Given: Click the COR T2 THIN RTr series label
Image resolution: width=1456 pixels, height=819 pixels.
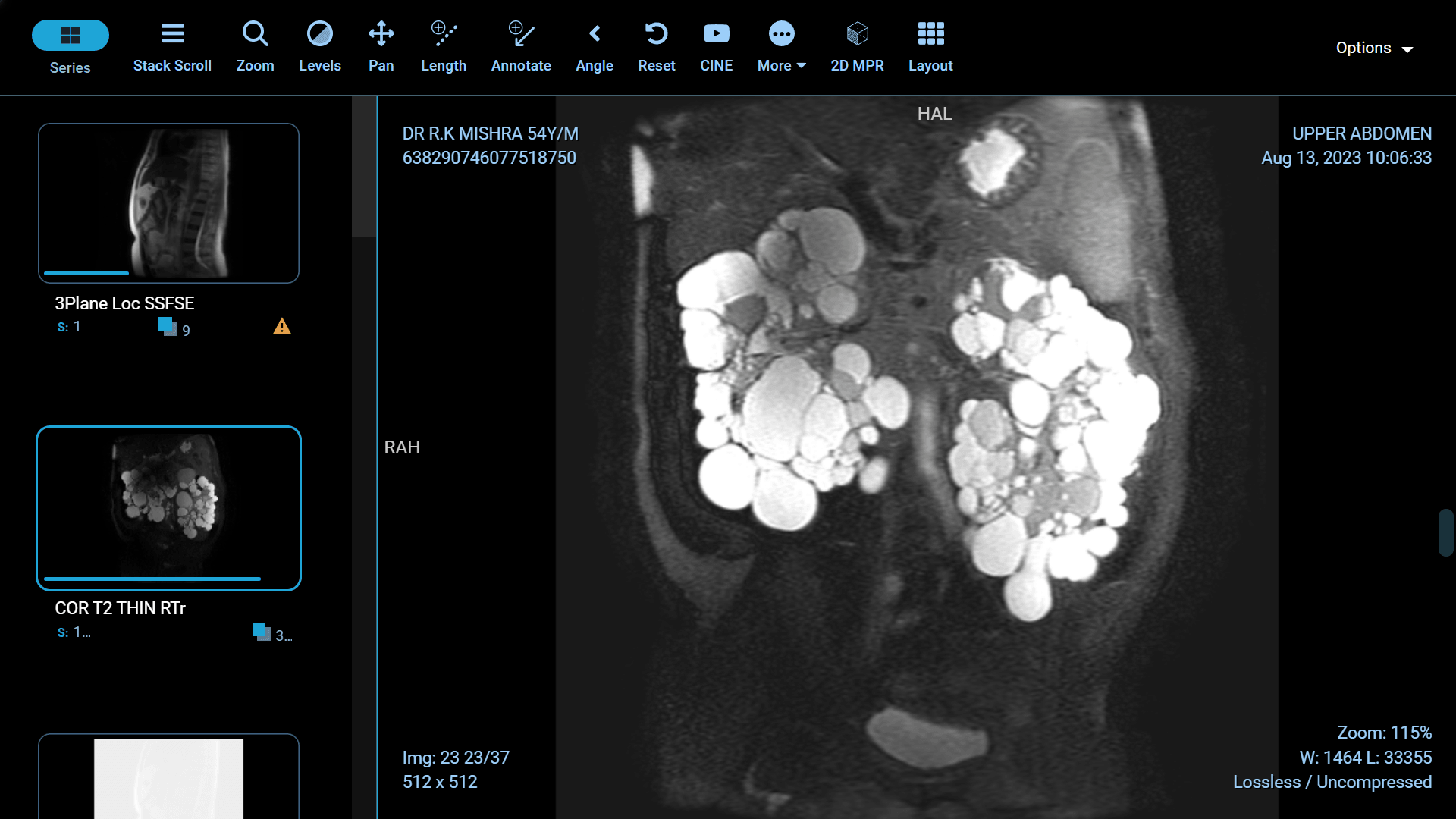Looking at the screenshot, I should tap(120, 607).
